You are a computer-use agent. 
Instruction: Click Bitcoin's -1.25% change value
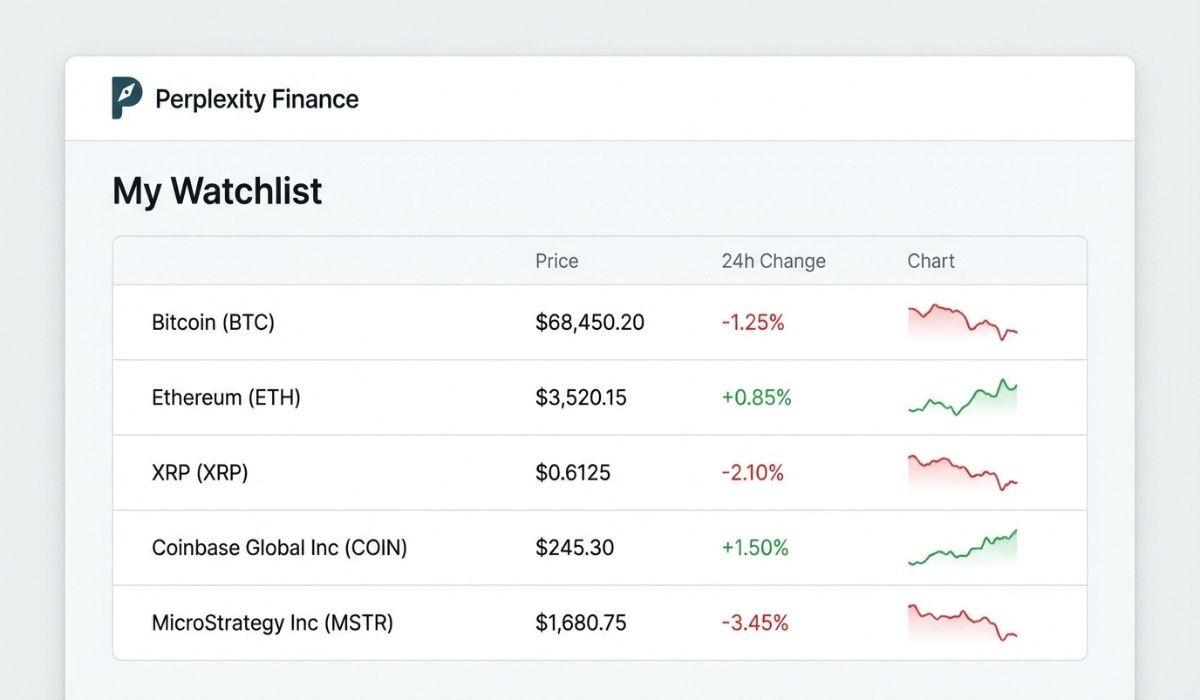point(755,322)
